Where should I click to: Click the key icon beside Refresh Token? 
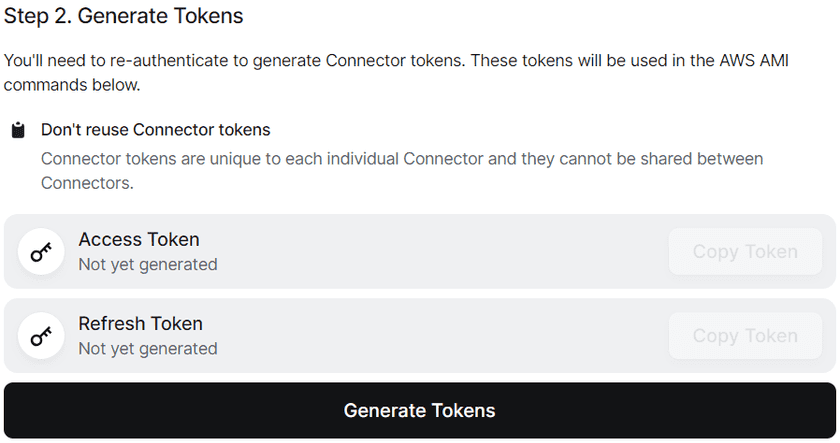click(x=41, y=336)
